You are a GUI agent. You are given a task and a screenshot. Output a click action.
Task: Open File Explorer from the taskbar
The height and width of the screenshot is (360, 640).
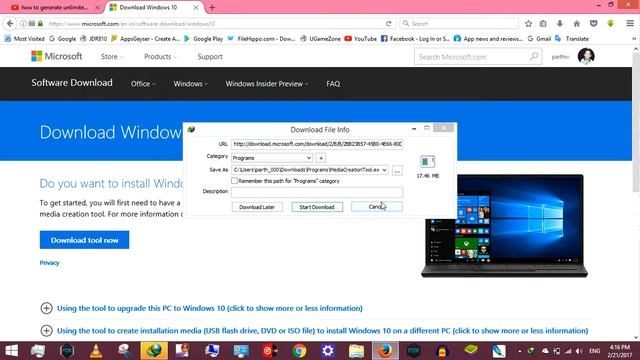click(x=356, y=351)
